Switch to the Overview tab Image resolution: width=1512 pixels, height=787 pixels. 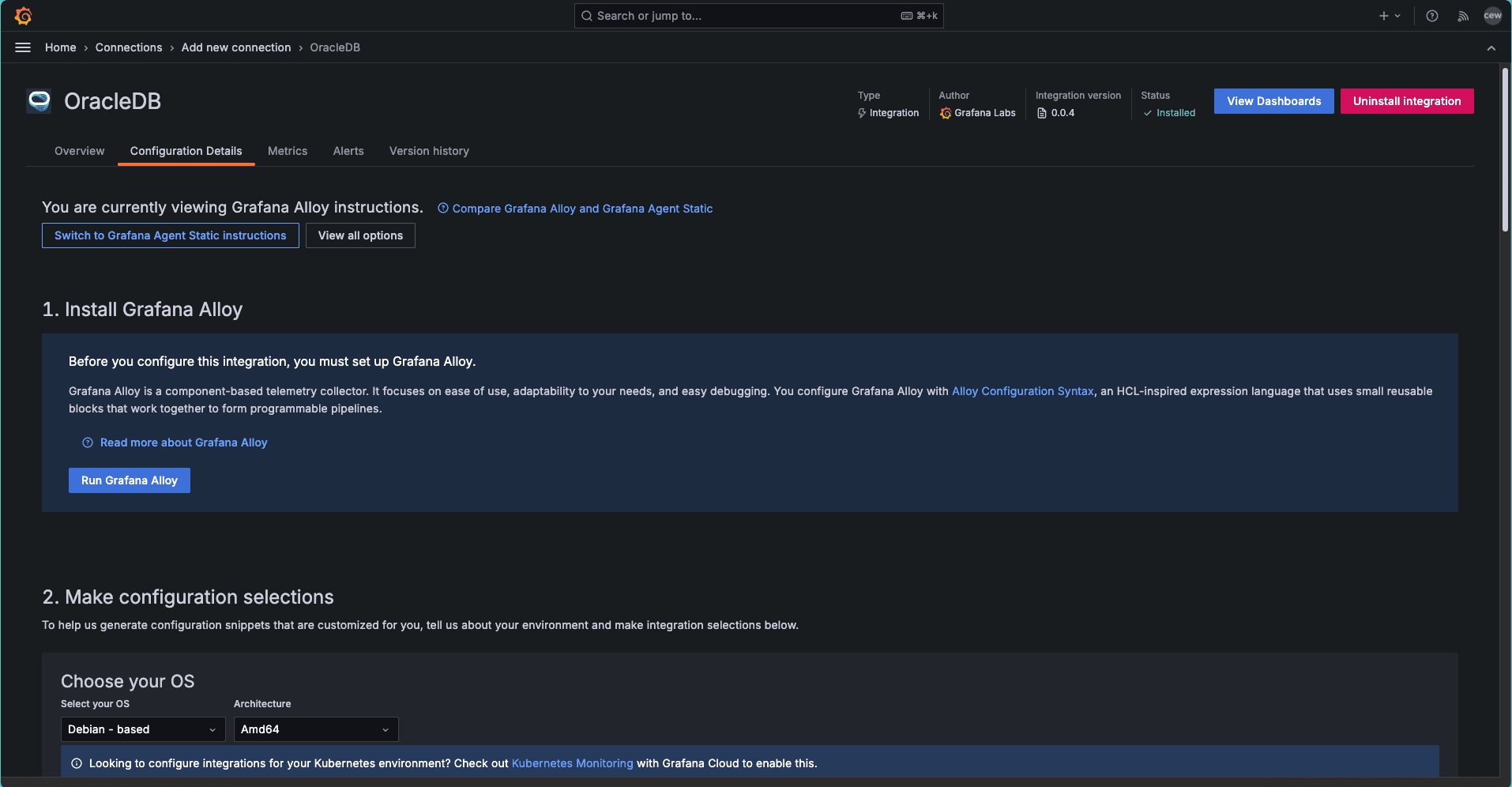79,151
